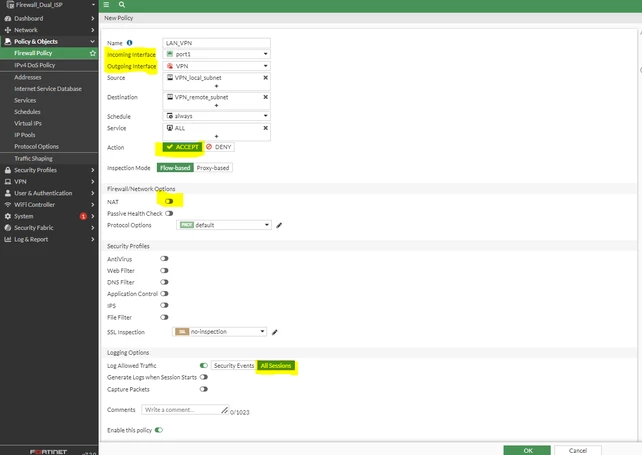This screenshot has height=455, width=642.
Task: Click the favorite star next to Firewall Policy
Action: coord(93,53)
